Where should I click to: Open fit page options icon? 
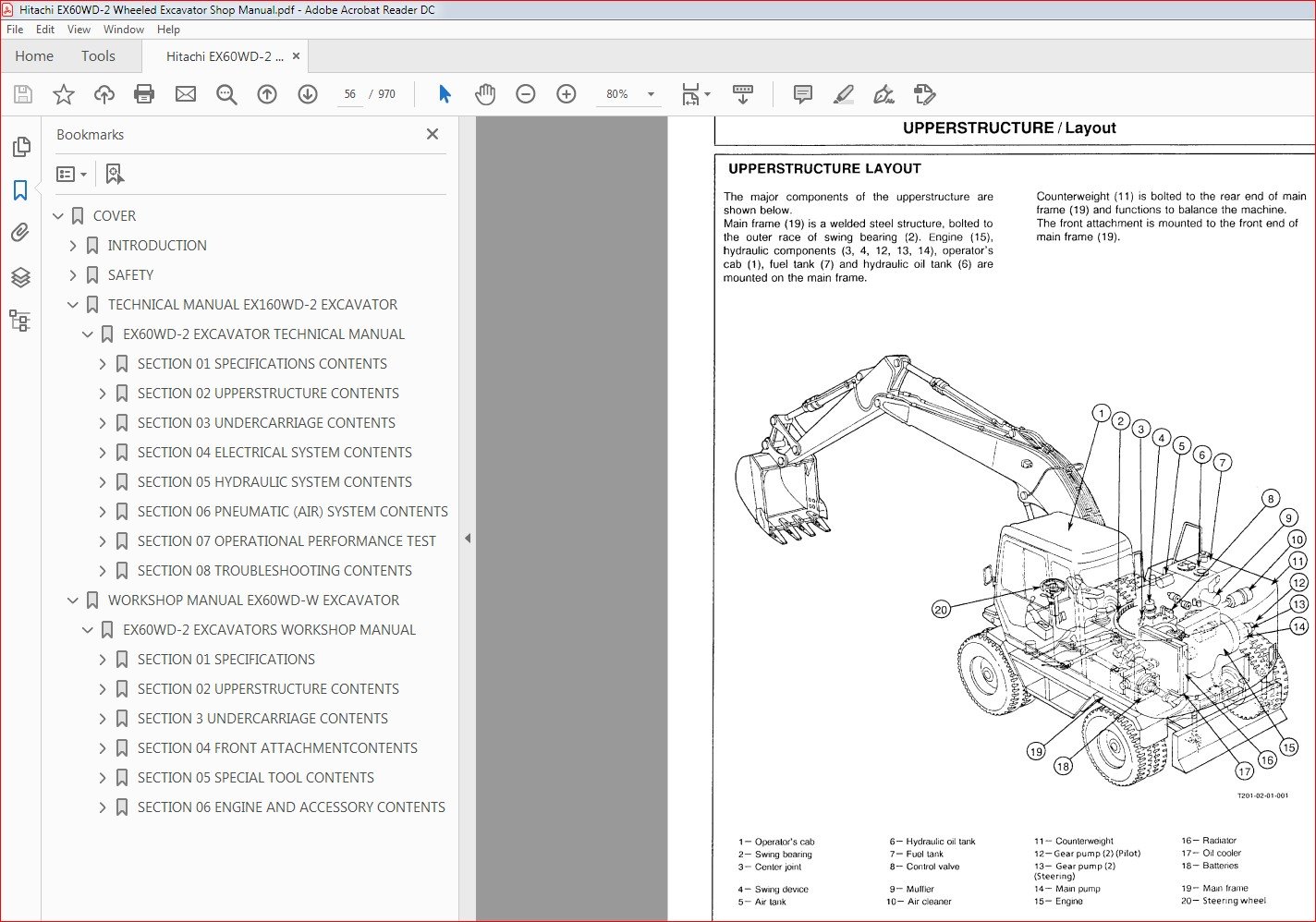click(695, 94)
